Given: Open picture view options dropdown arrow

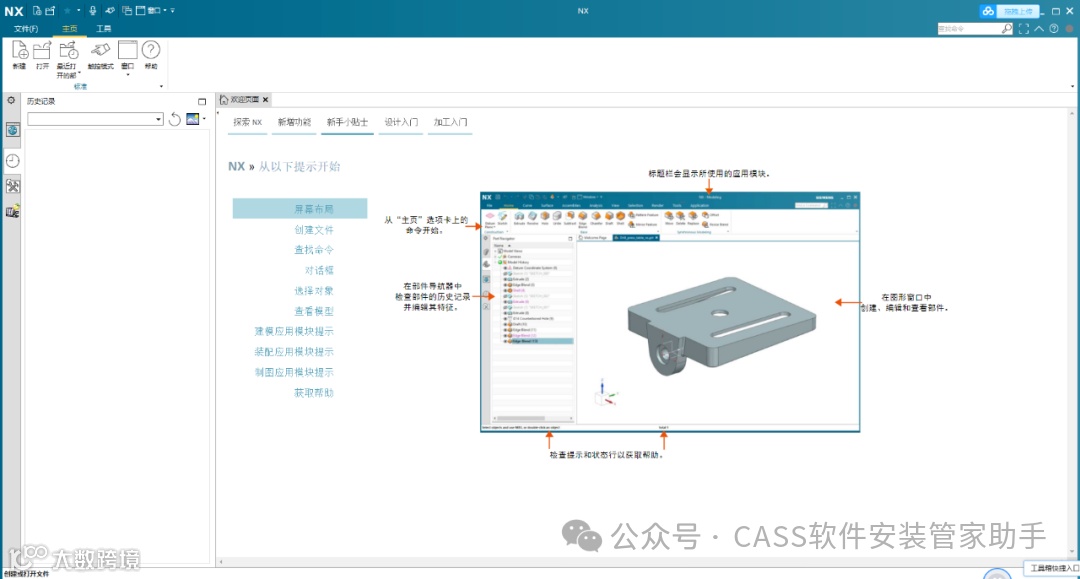Looking at the screenshot, I should [x=204, y=119].
